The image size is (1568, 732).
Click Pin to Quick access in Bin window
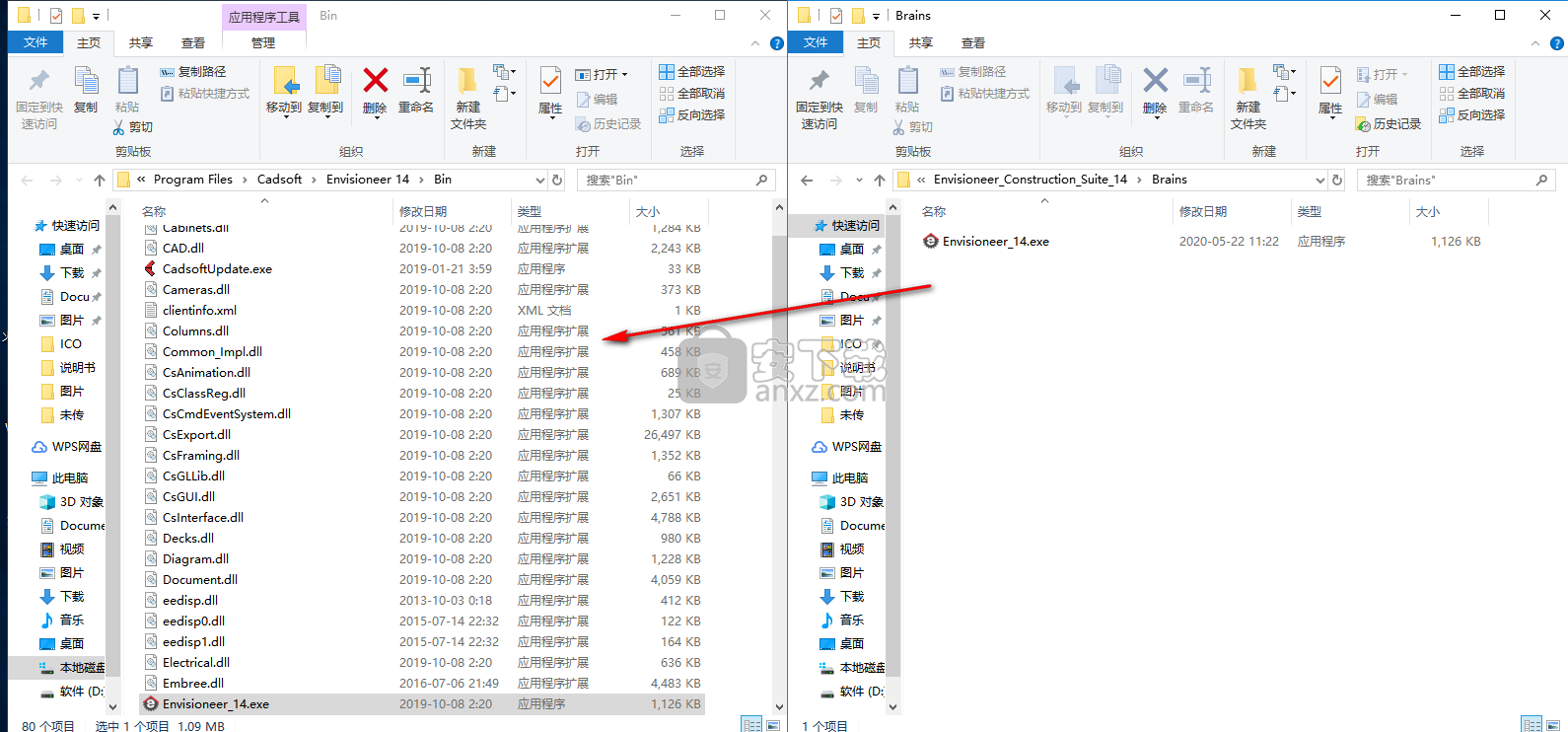[x=39, y=98]
